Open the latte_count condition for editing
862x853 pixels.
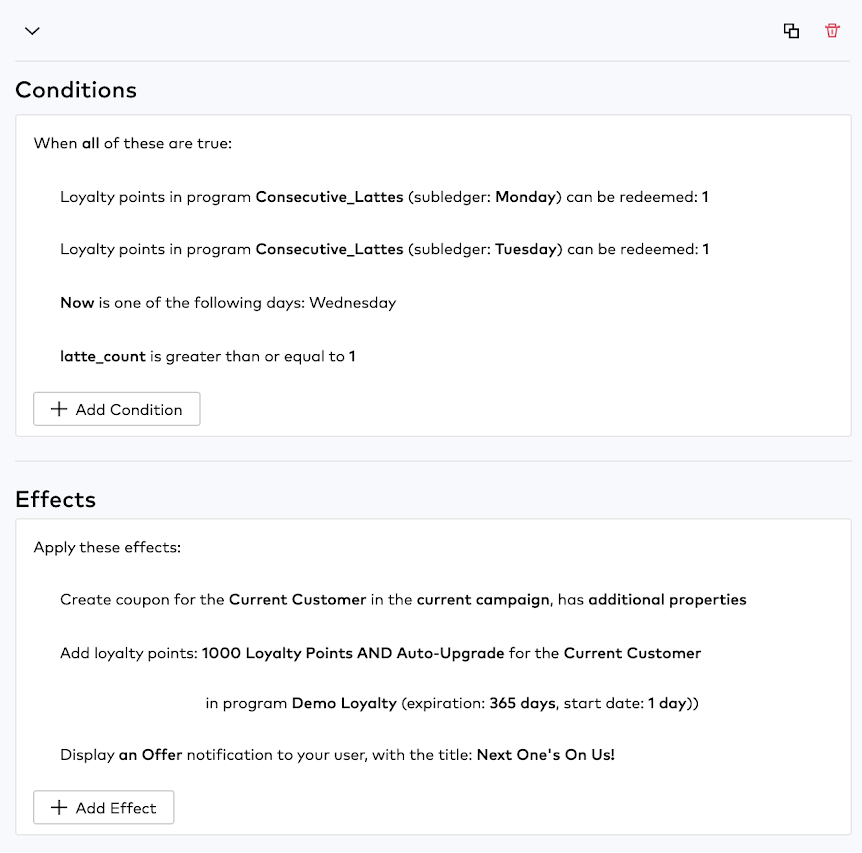207,356
